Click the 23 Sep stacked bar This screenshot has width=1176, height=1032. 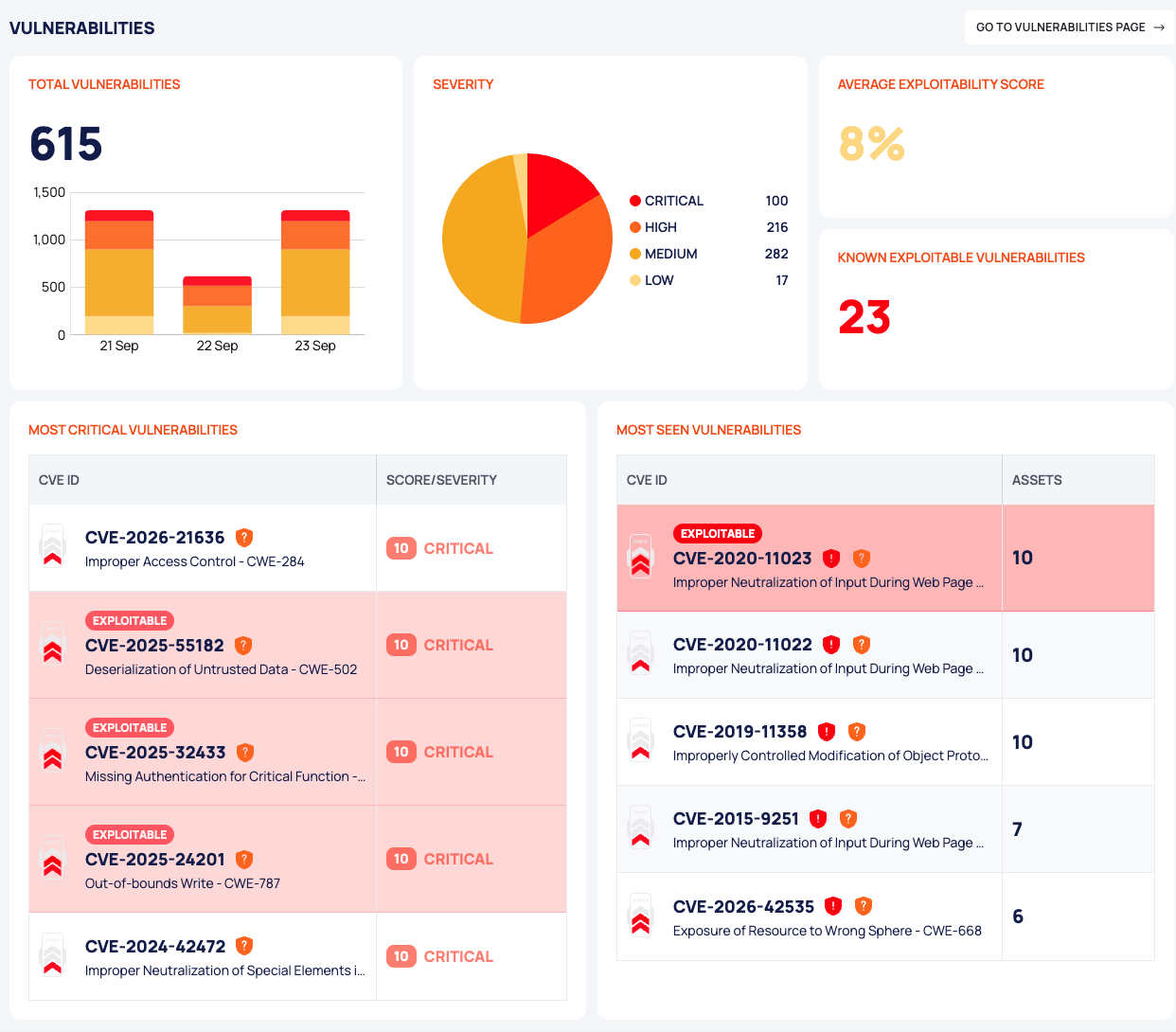(x=315, y=273)
